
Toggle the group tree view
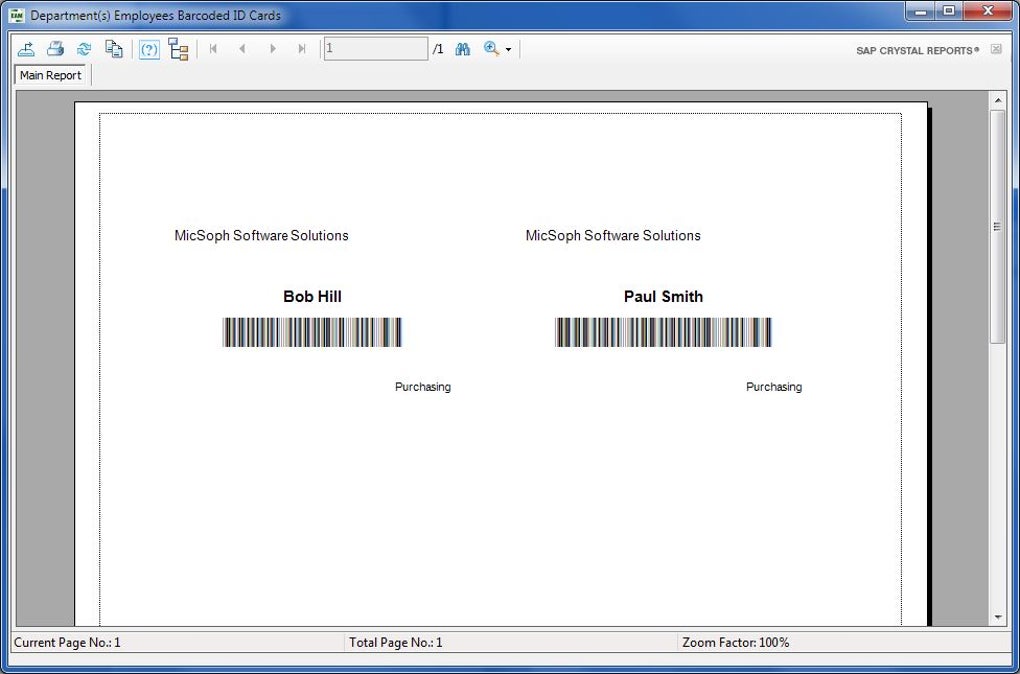(179, 49)
